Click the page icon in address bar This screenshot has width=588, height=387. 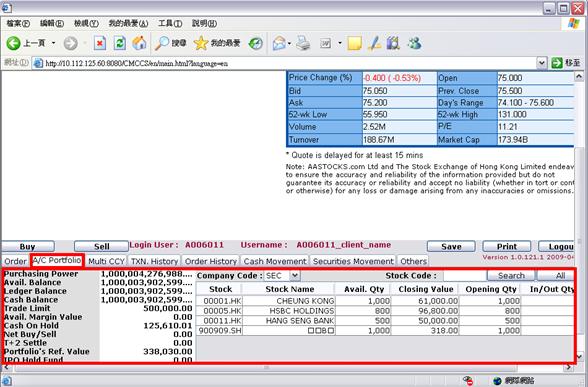tap(38, 63)
